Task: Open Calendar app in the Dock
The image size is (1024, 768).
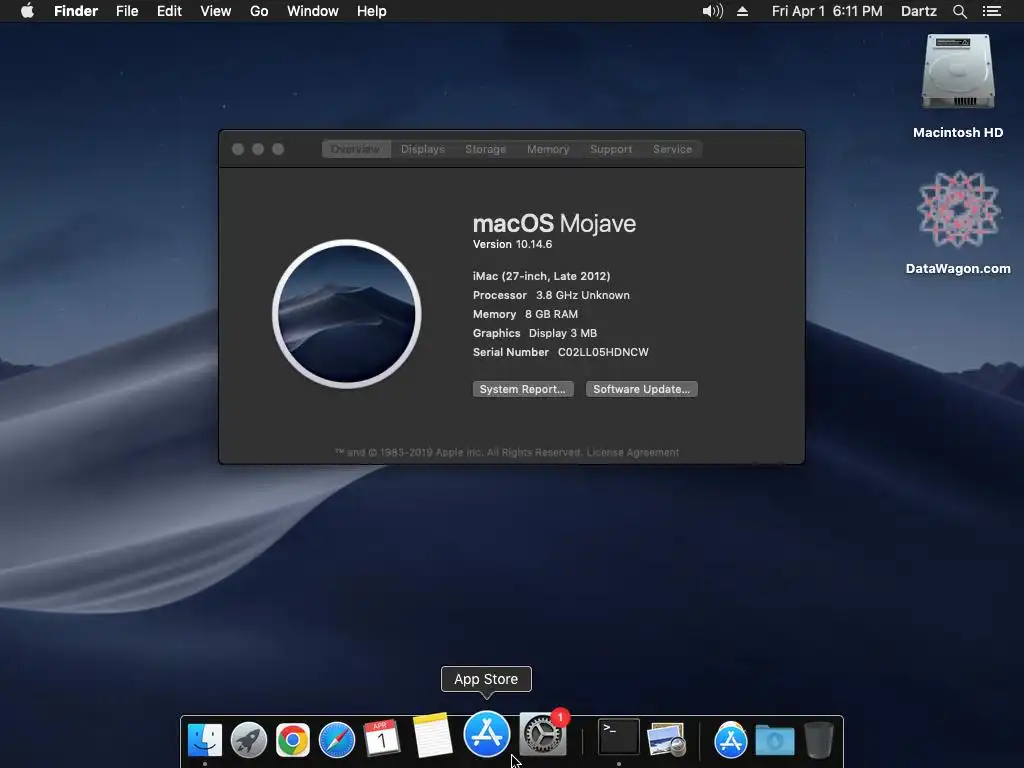Action: click(381, 738)
